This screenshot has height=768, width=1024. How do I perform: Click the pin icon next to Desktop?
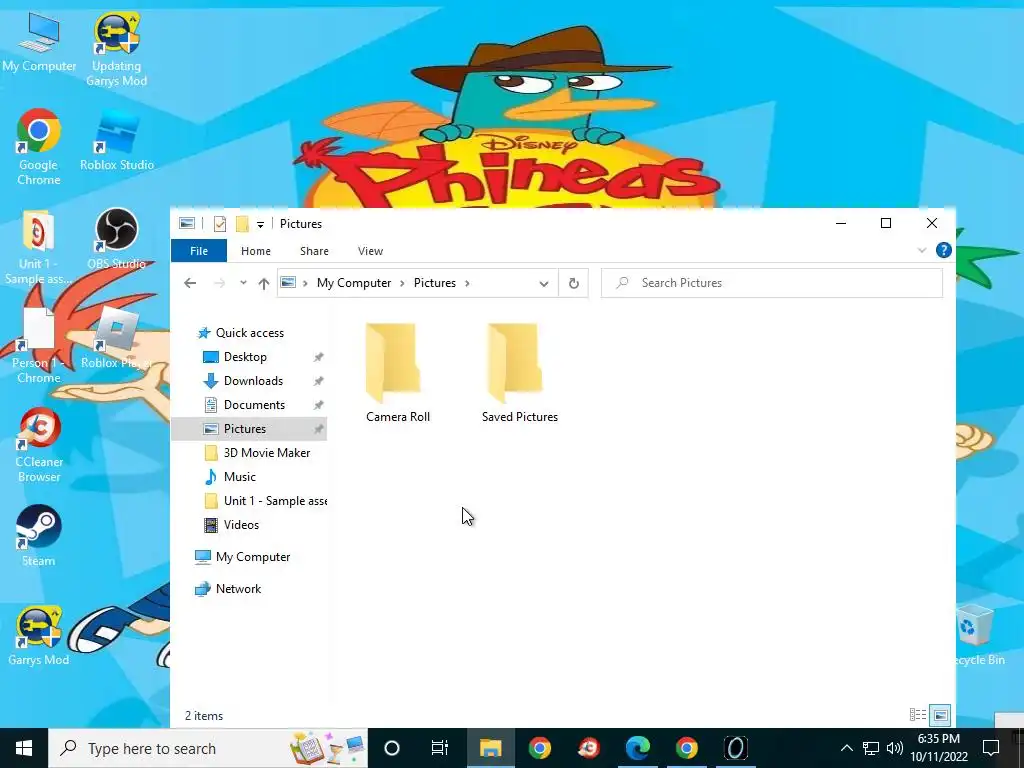click(318, 357)
